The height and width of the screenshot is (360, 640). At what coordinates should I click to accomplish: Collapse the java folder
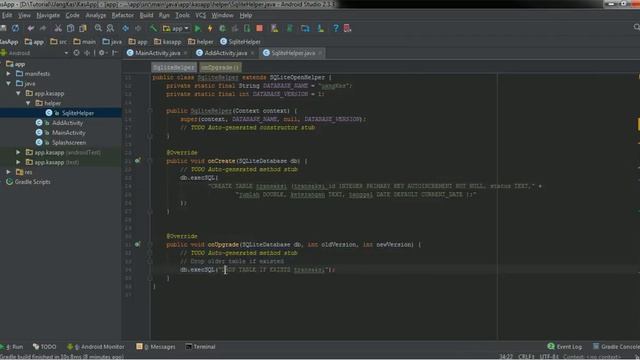click(9, 84)
